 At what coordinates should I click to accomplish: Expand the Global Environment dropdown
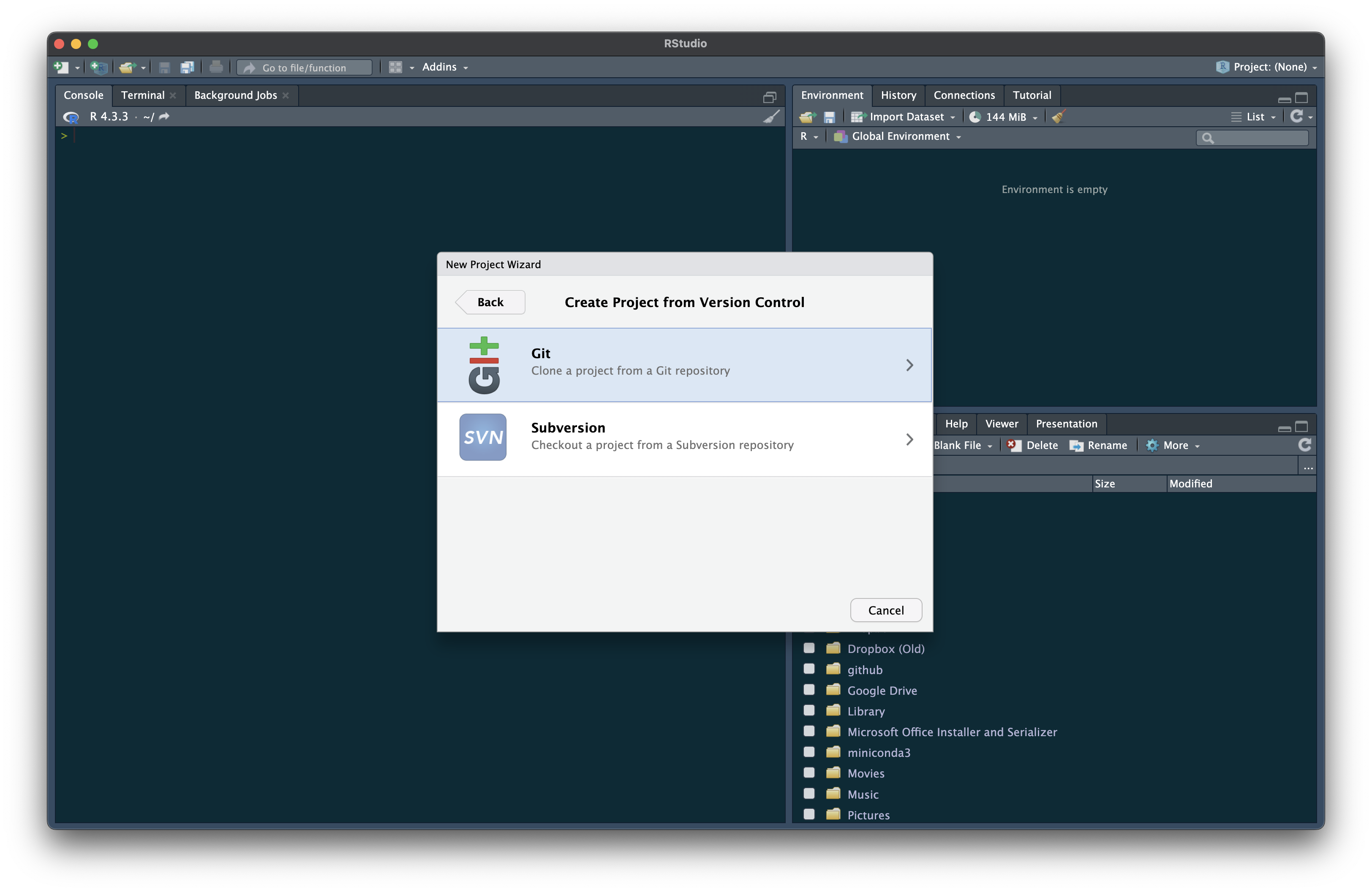pyautogui.click(x=901, y=136)
